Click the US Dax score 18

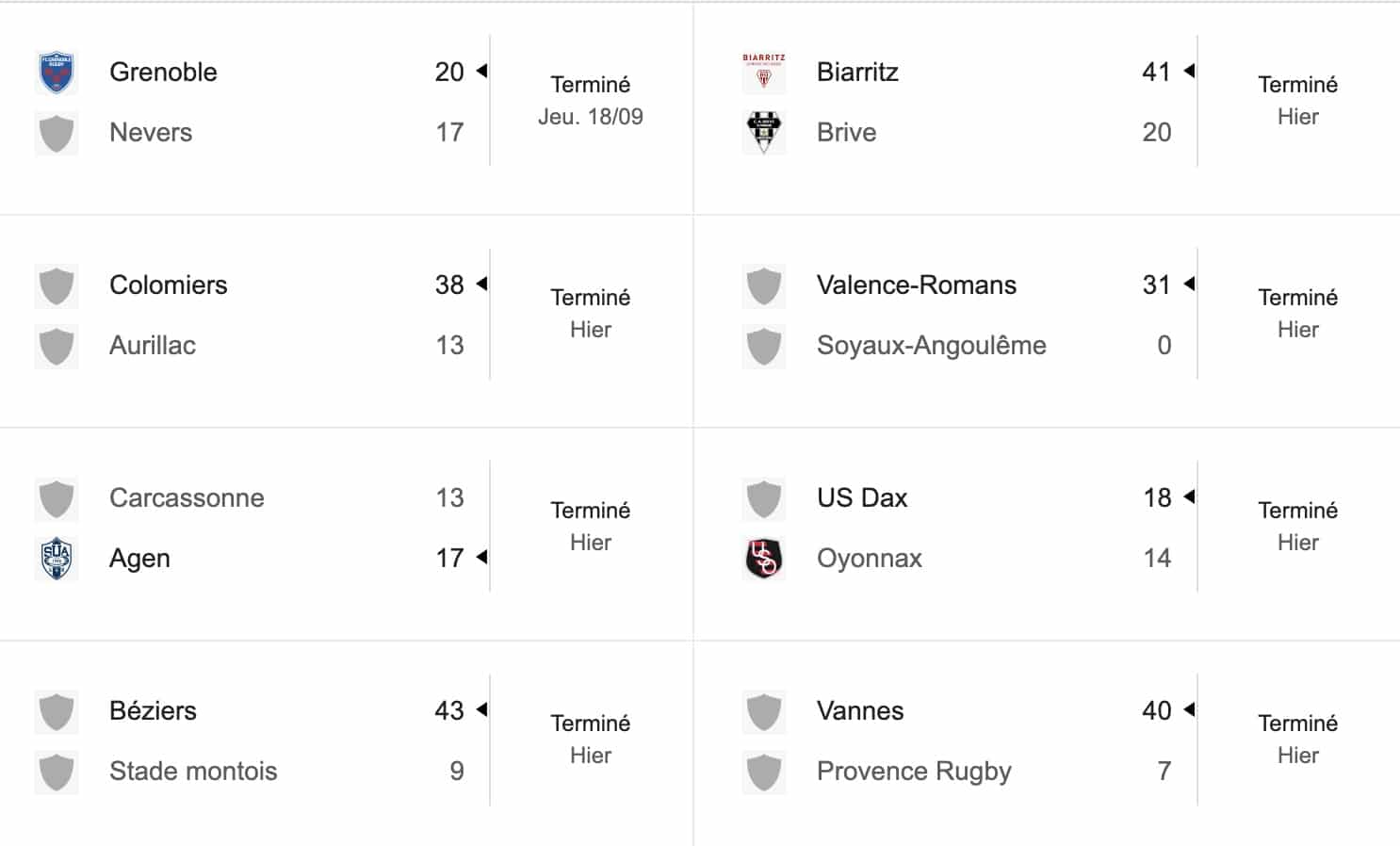(1157, 498)
